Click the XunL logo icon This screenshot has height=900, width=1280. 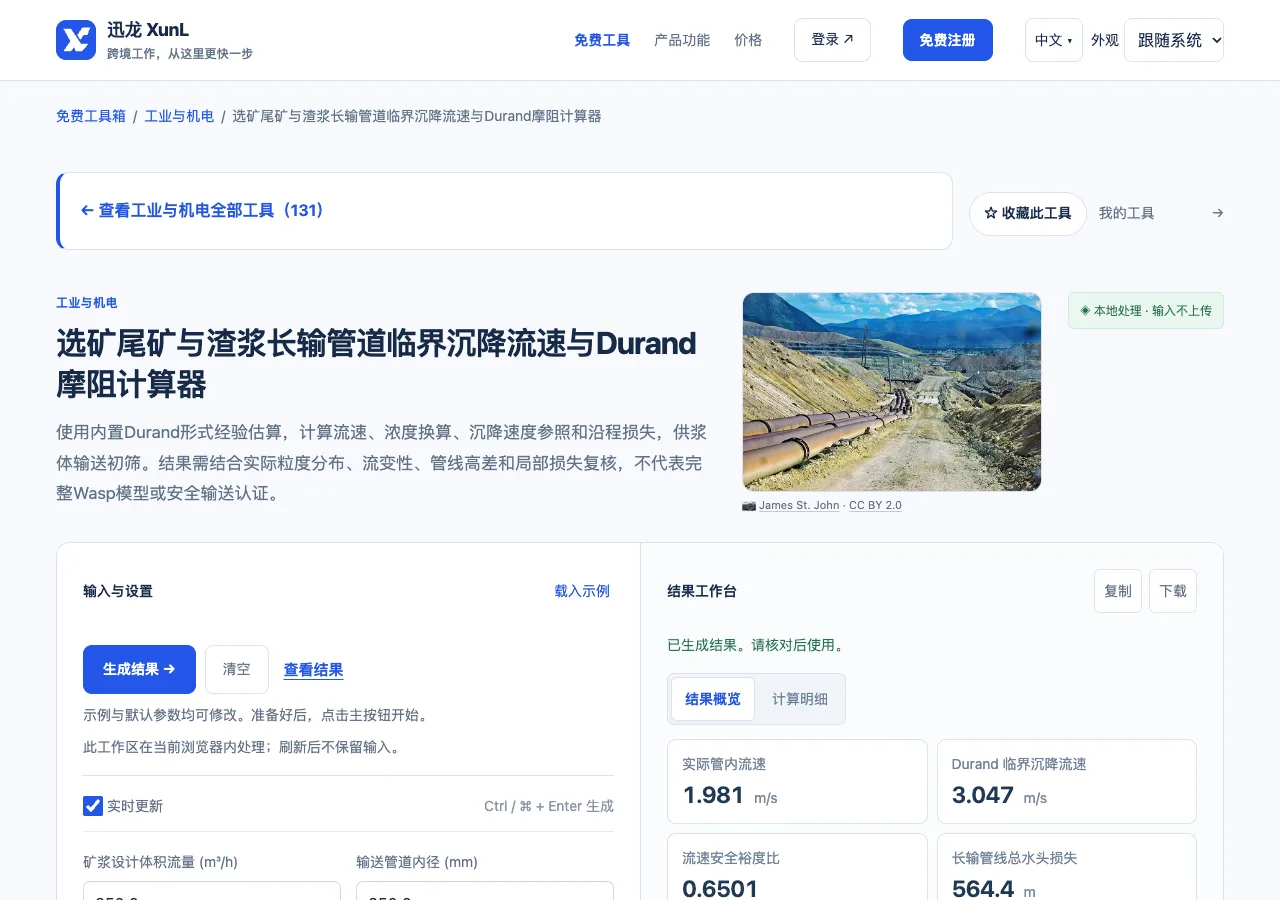pyautogui.click(x=76, y=40)
